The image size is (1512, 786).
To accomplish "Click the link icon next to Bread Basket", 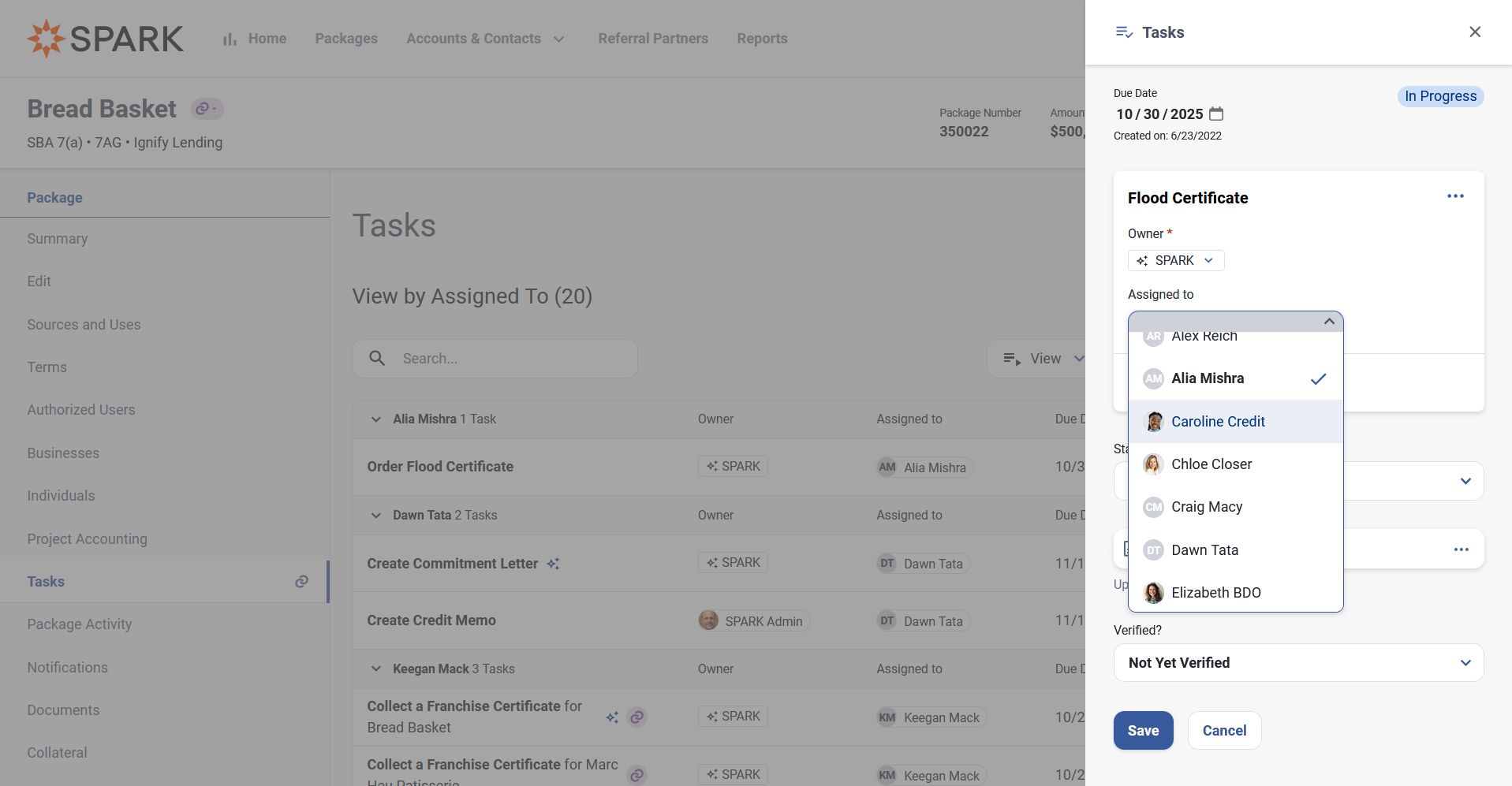I will [x=207, y=109].
